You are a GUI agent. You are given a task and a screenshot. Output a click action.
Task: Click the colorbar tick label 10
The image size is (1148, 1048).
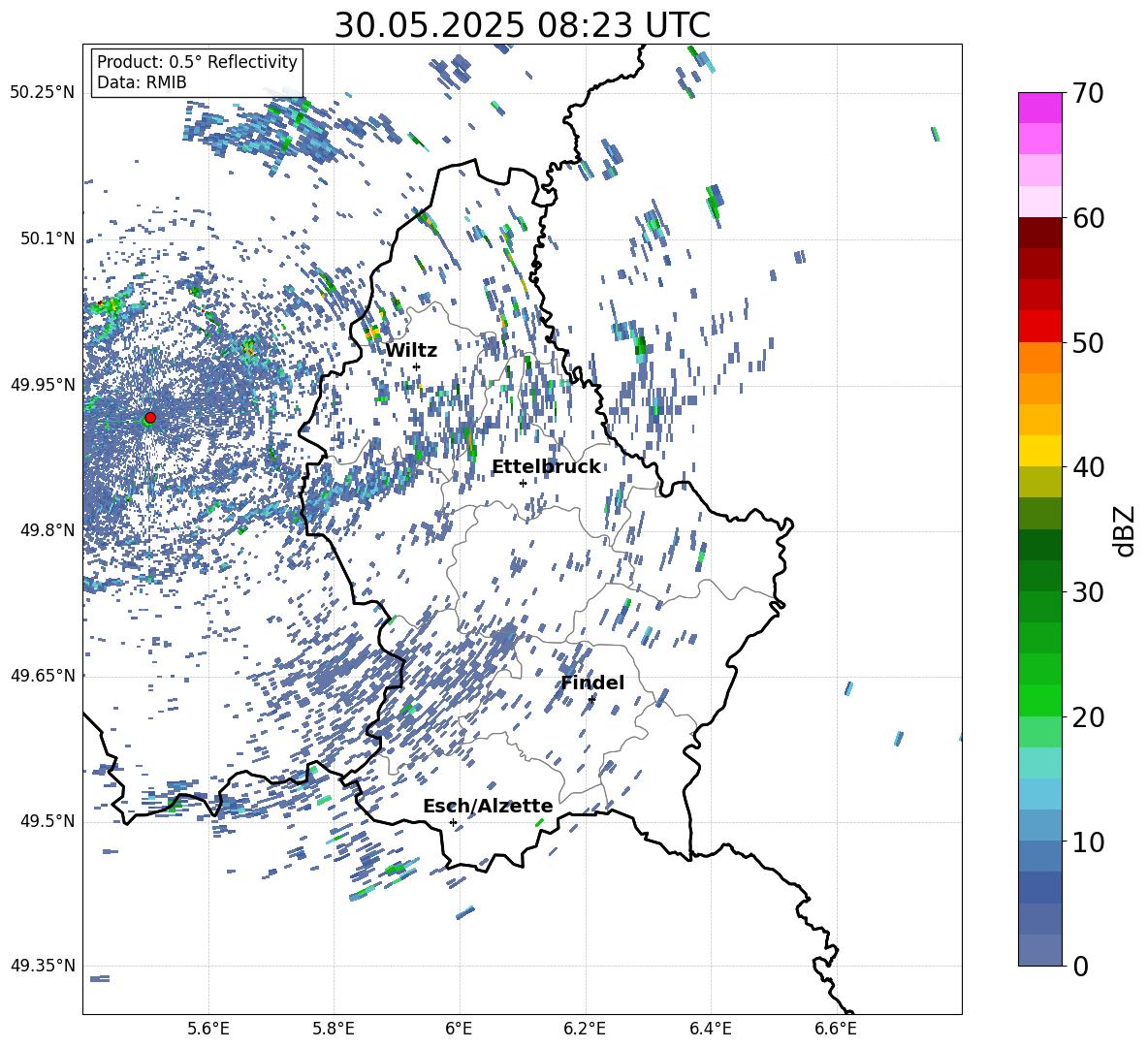point(1089,842)
